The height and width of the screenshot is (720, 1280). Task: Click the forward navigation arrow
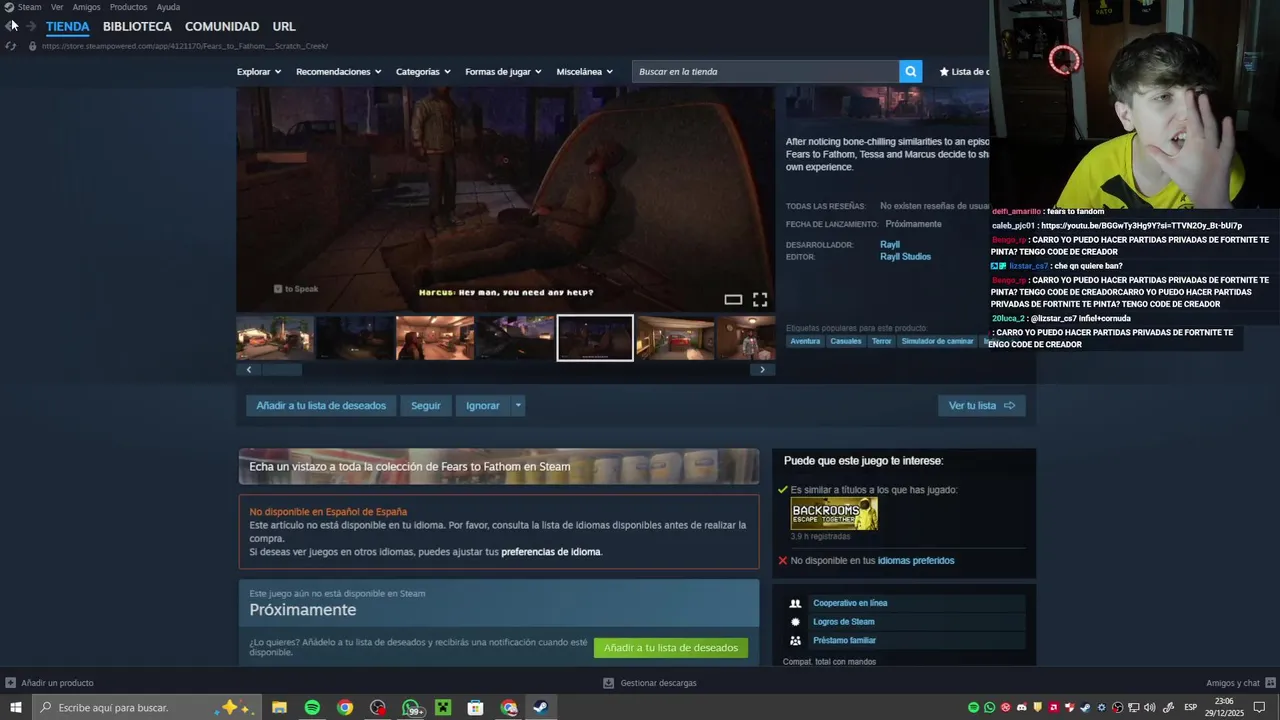pyautogui.click(x=31, y=26)
